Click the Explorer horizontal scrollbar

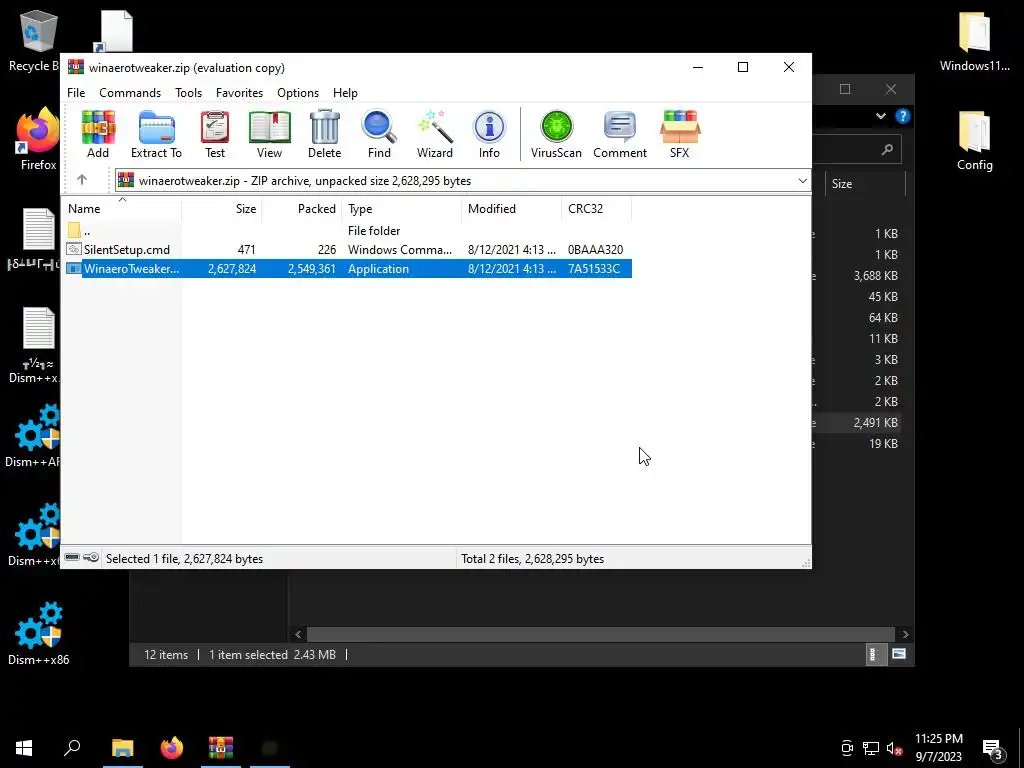pyautogui.click(x=600, y=634)
